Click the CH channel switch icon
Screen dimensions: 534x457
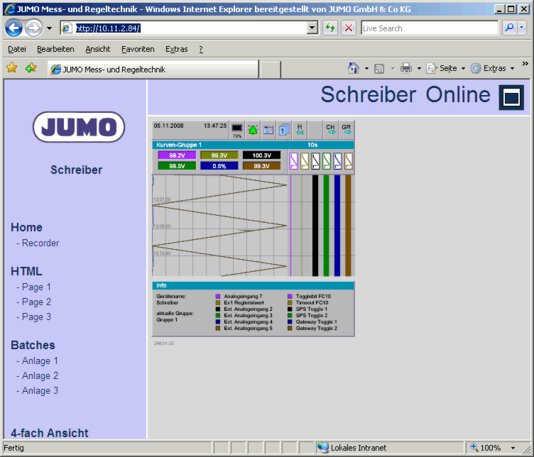point(330,129)
